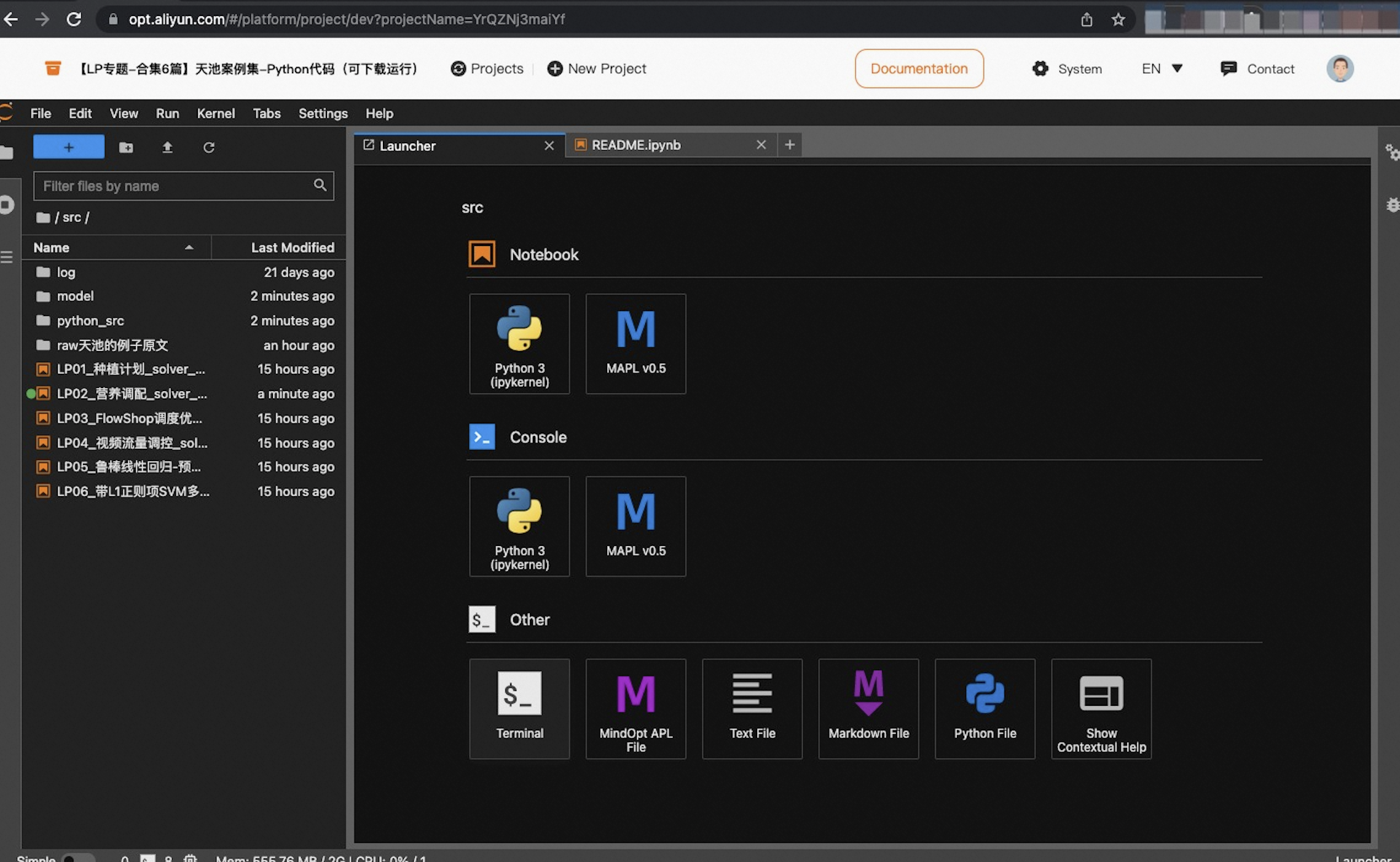Viewport: 1400px width, 862px height.
Task: Bookmark the page with star icon
Action: coord(1118,20)
